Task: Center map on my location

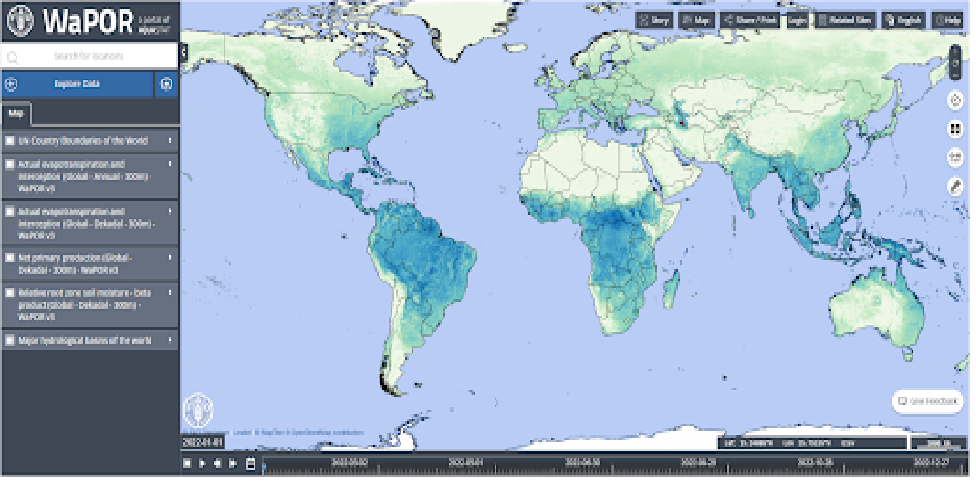Action: click(955, 100)
